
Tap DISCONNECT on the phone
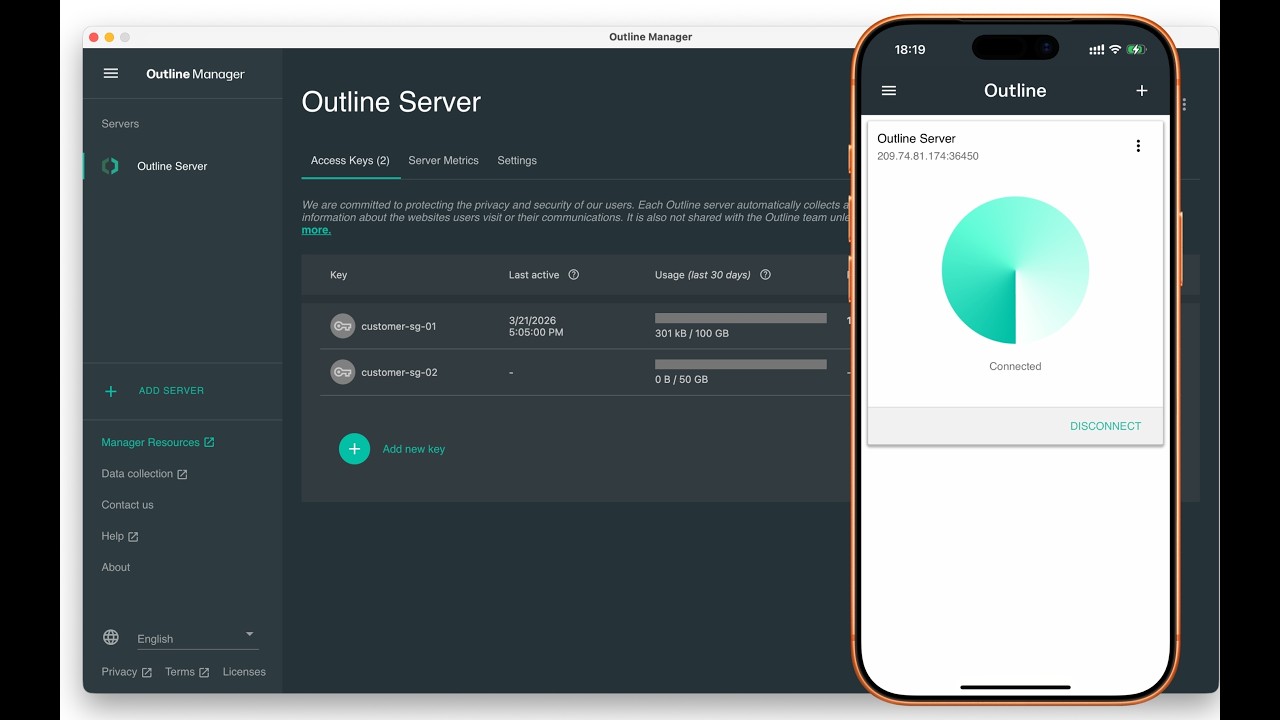click(1105, 426)
